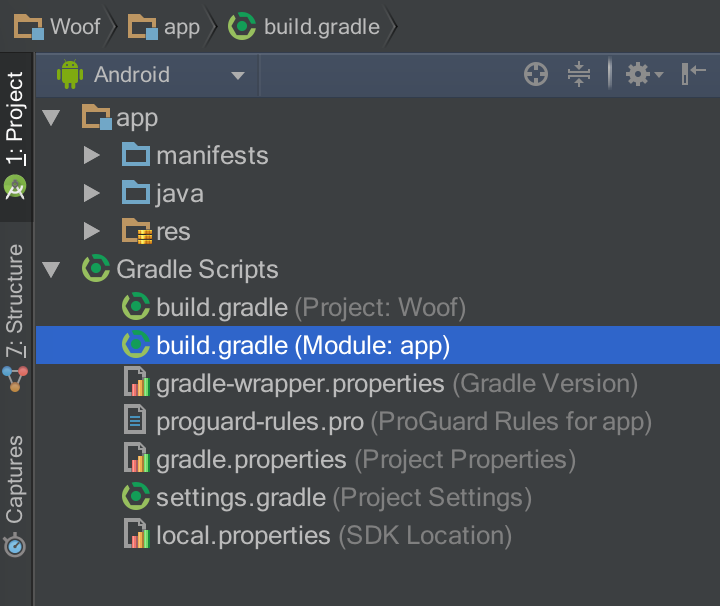This screenshot has height=606, width=720.
Task: Click the Gradle icon on the build.gradle breadcrumb
Action: [x=242, y=26]
